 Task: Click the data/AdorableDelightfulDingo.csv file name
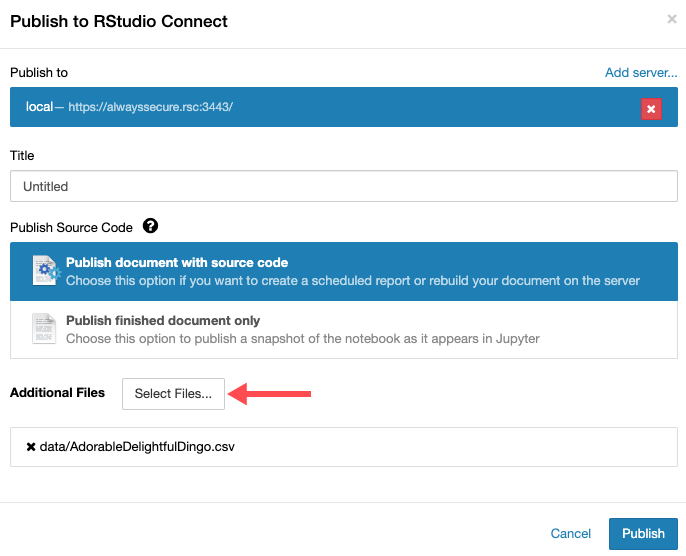137,447
